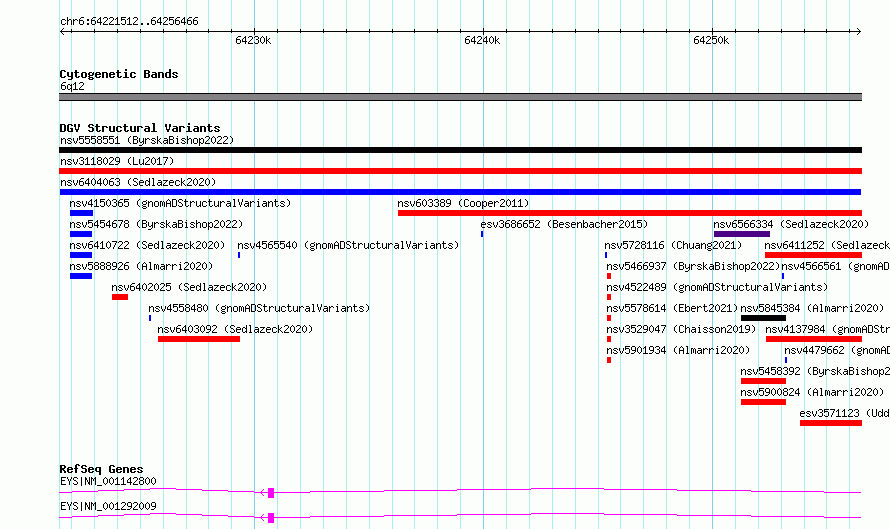Open EYS|NM_001292009 gene label

click(x=108, y=506)
